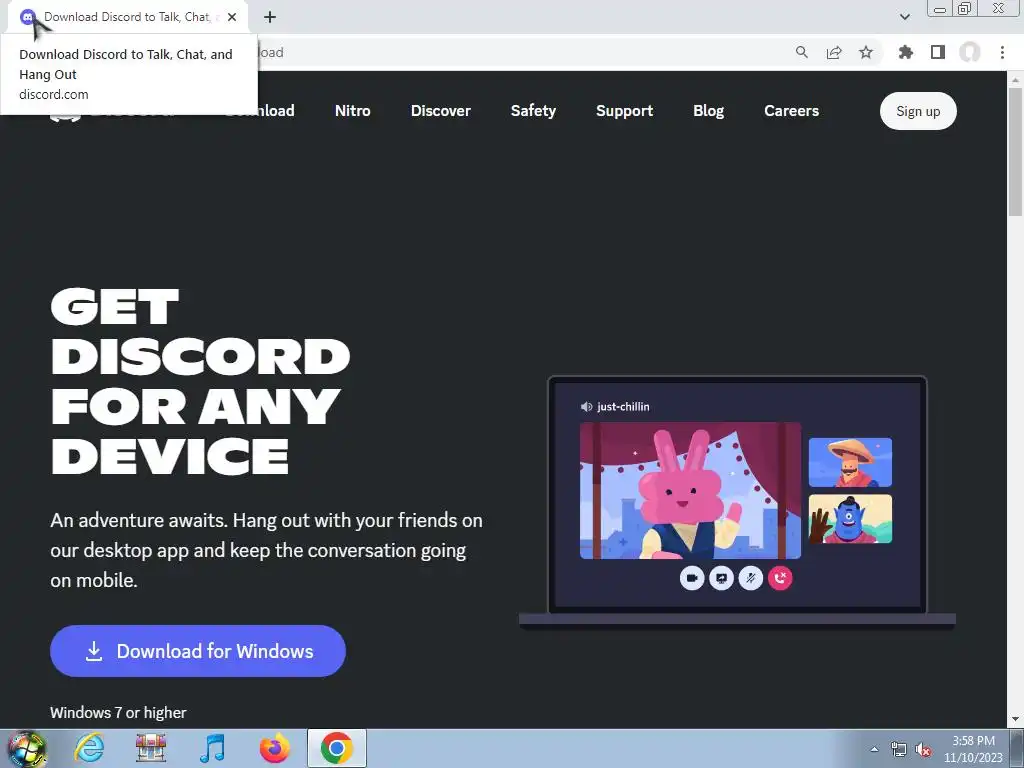Open the Discover nav item
The width and height of the screenshot is (1024, 768).
[441, 110]
